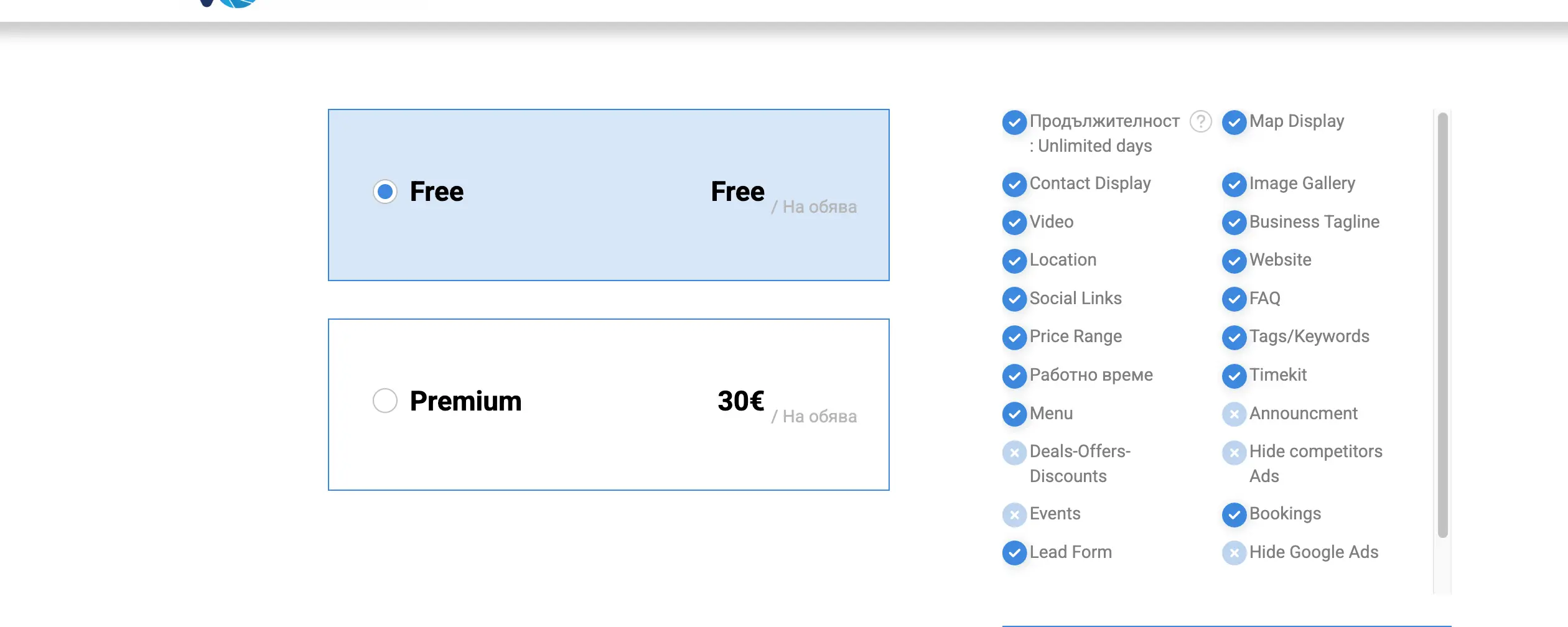This screenshot has width=1568, height=627.
Task: Click the help question mark icon
Action: tap(1200, 121)
